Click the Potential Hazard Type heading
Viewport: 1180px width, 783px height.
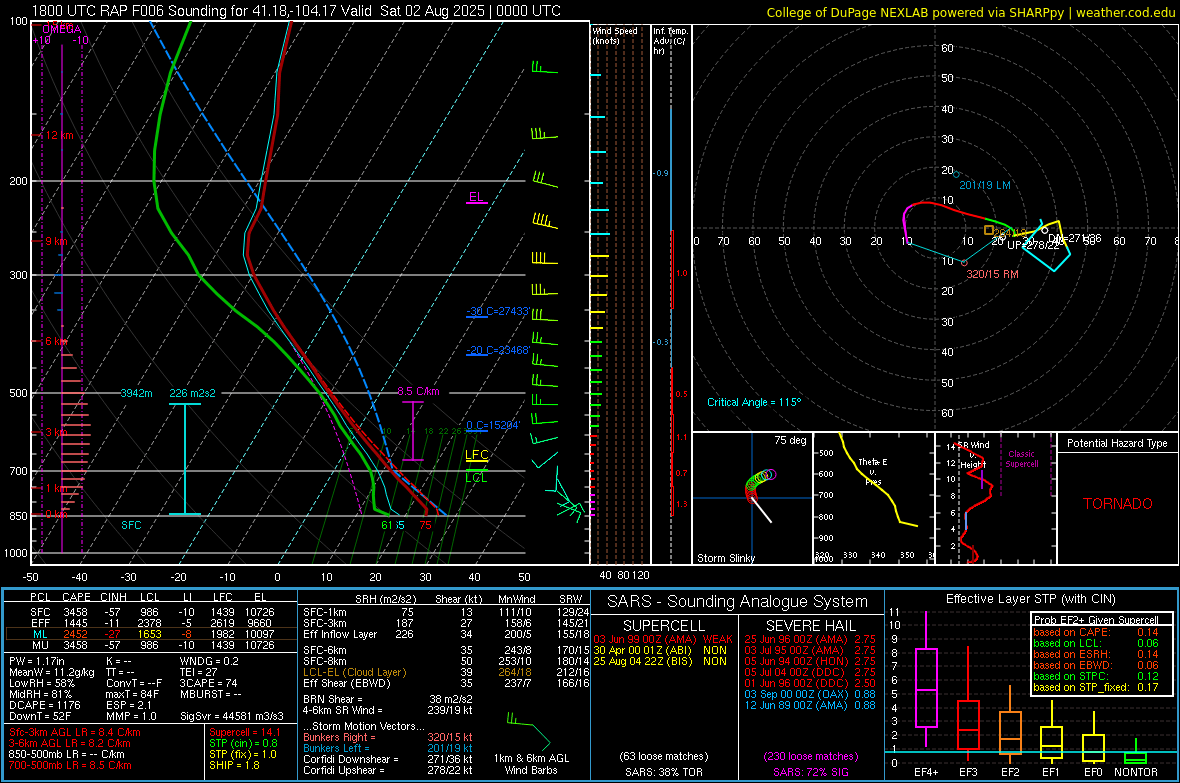click(1118, 443)
